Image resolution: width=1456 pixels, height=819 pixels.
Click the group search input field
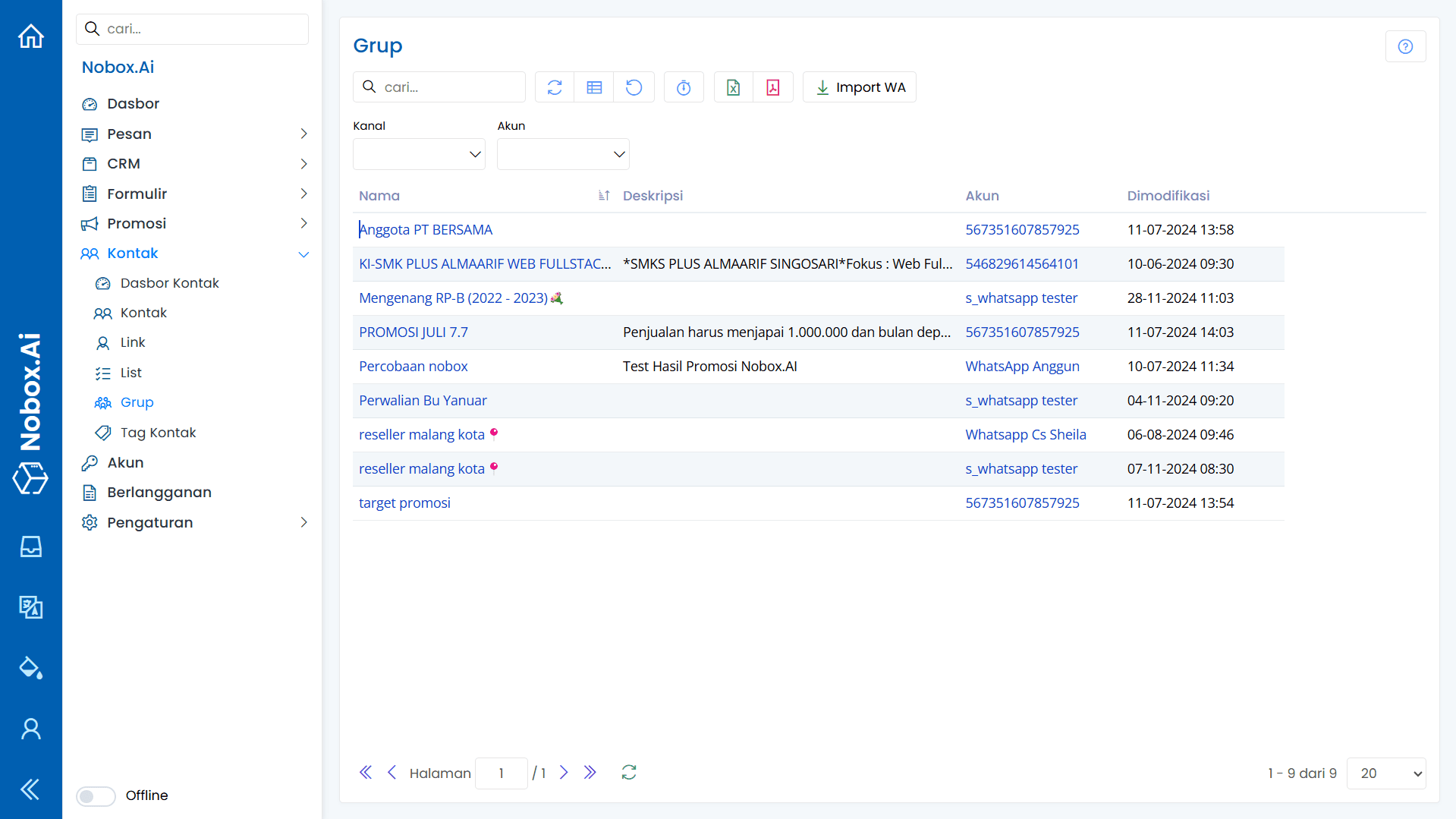click(x=448, y=87)
